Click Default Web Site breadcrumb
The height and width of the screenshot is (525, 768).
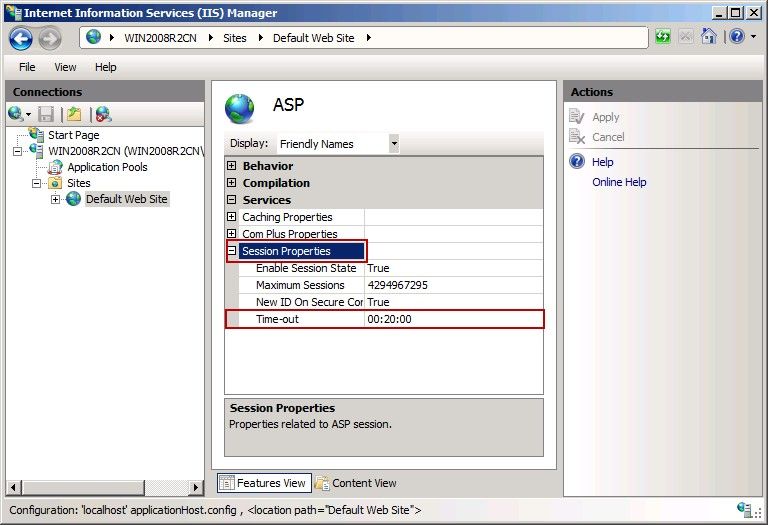(313, 38)
